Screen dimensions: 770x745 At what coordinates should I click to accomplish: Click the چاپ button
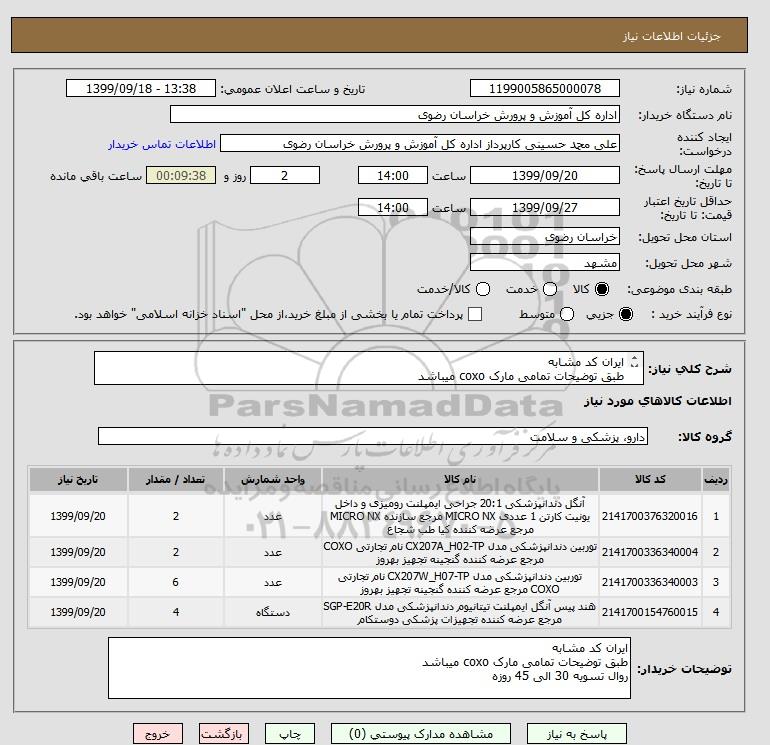click(290, 734)
